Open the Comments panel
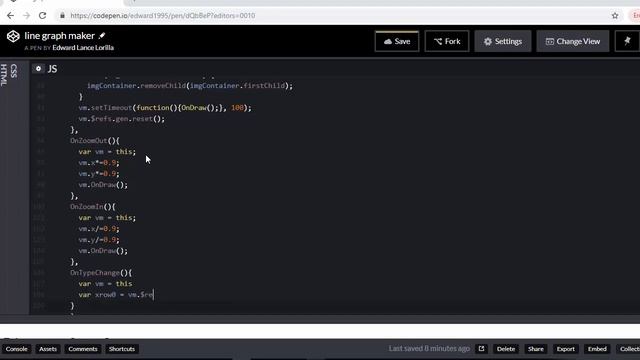640x360 pixels. pyautogui.click(x=83, y=349)
